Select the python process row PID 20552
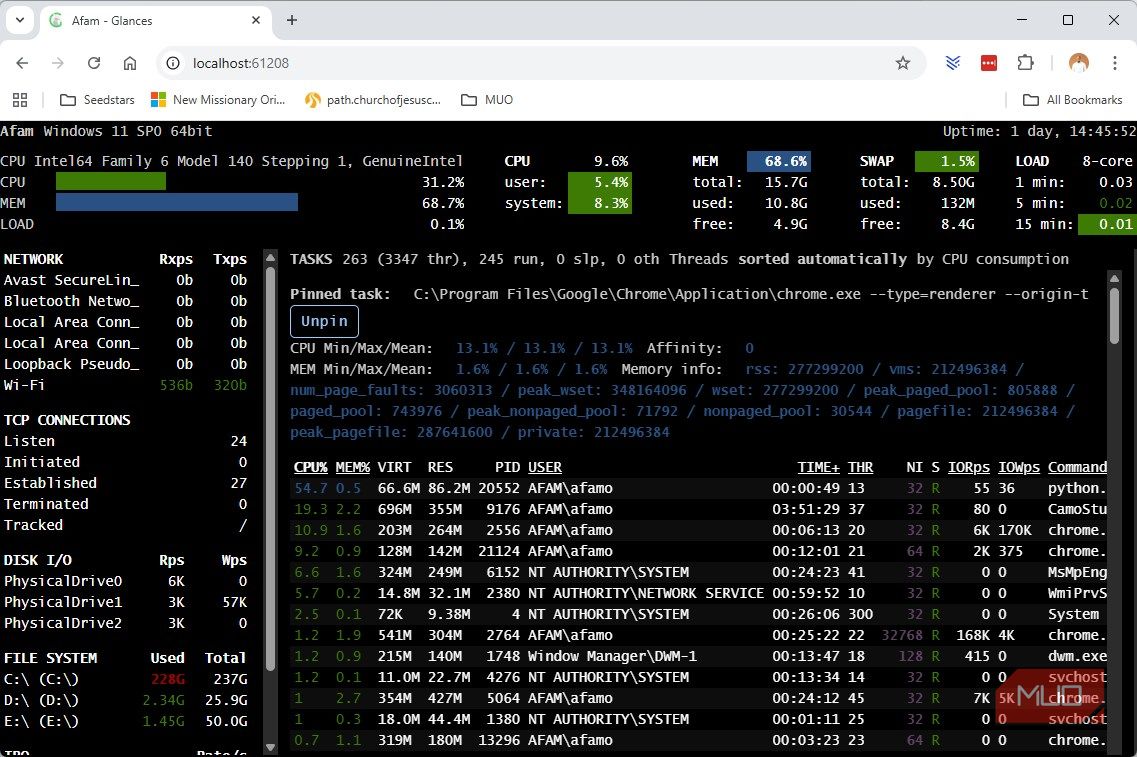Viewport: 1137px width, 757px height. (x=700, y=489)
